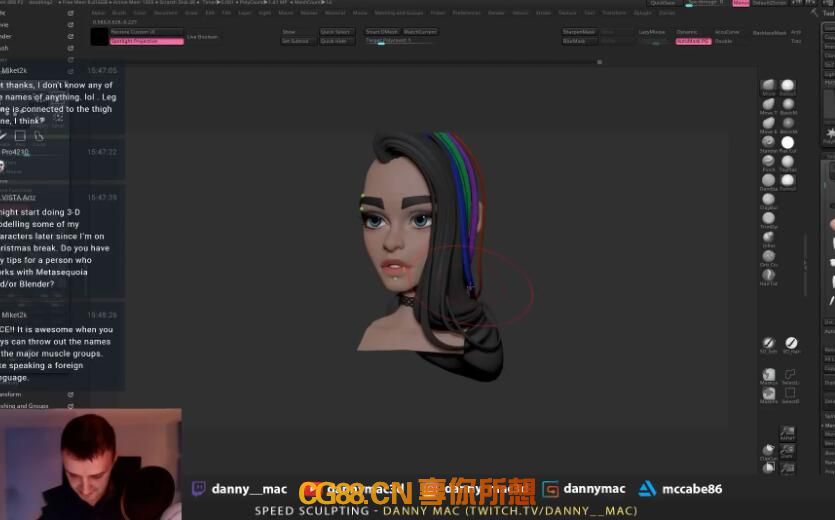Toggle the pink AutoMask button

click(693, 41)
